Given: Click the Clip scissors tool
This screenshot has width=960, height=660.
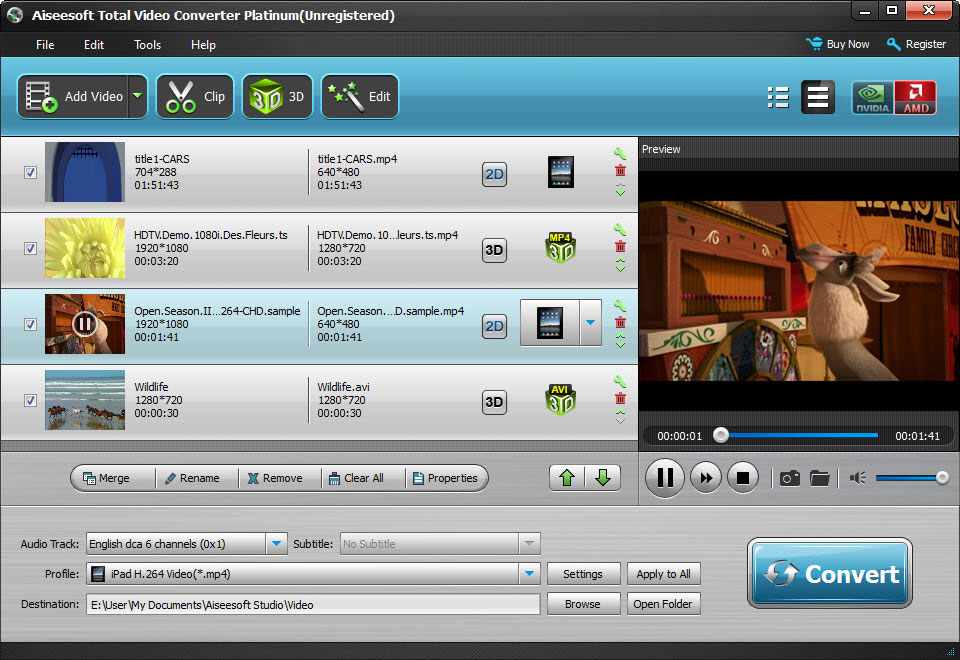Looking at the screenshot, I should pos(195,97).
